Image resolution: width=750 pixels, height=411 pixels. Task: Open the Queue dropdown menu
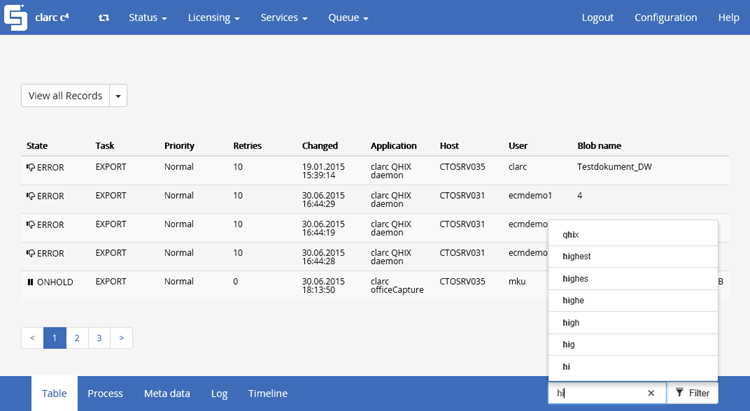348,18
